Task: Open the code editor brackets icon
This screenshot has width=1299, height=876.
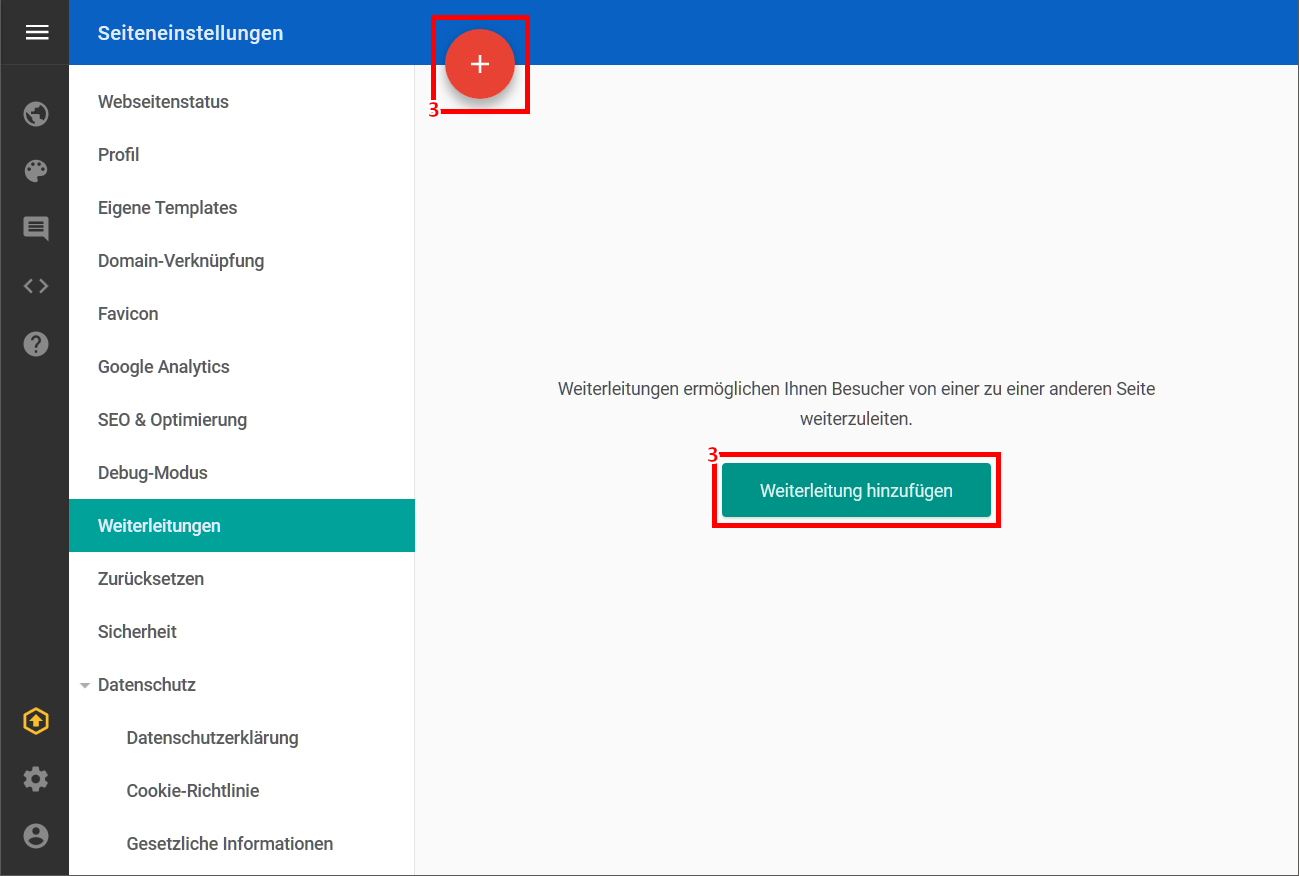Action: (36, 286)
